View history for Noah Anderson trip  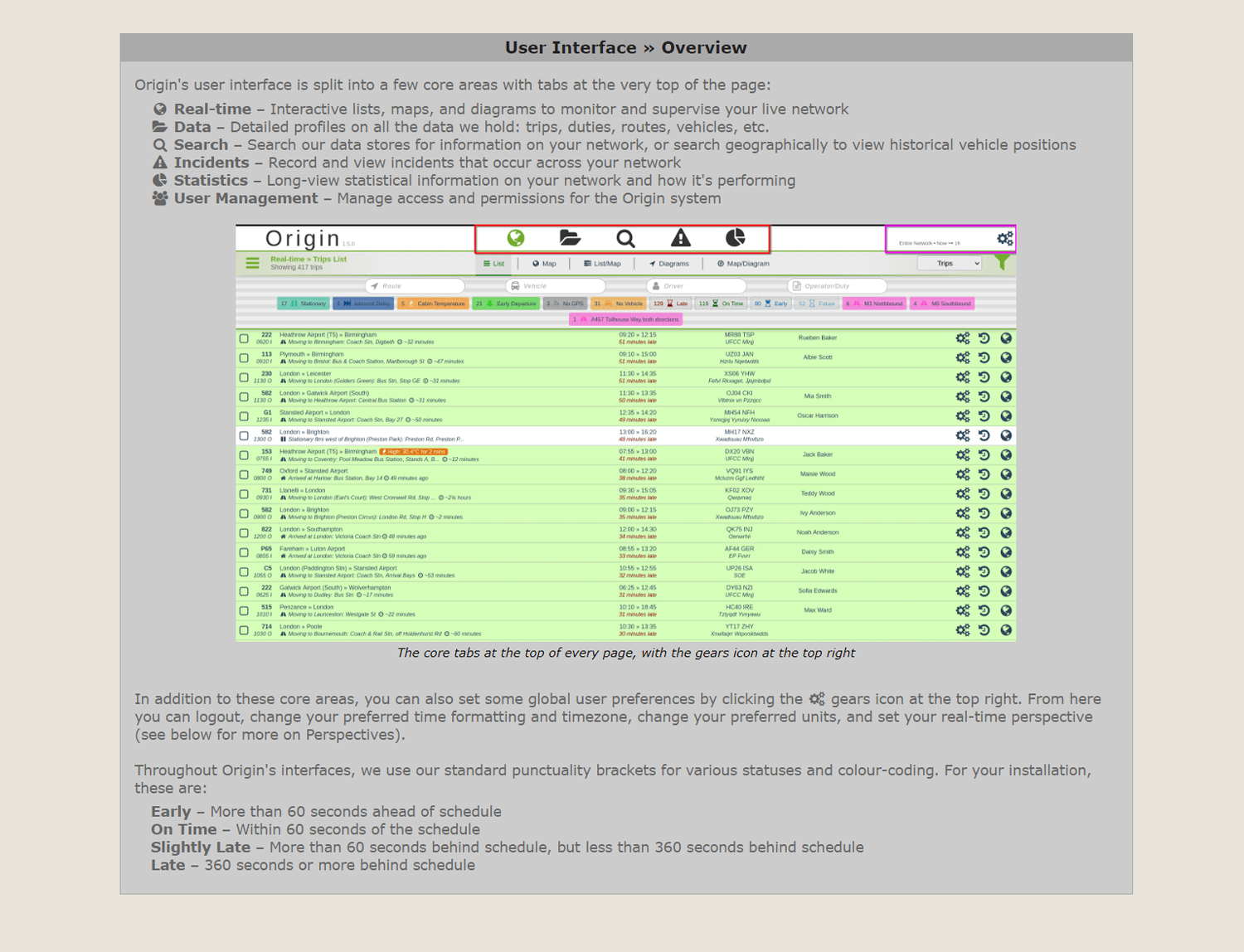pyautogui.click(x=984, y=533)
